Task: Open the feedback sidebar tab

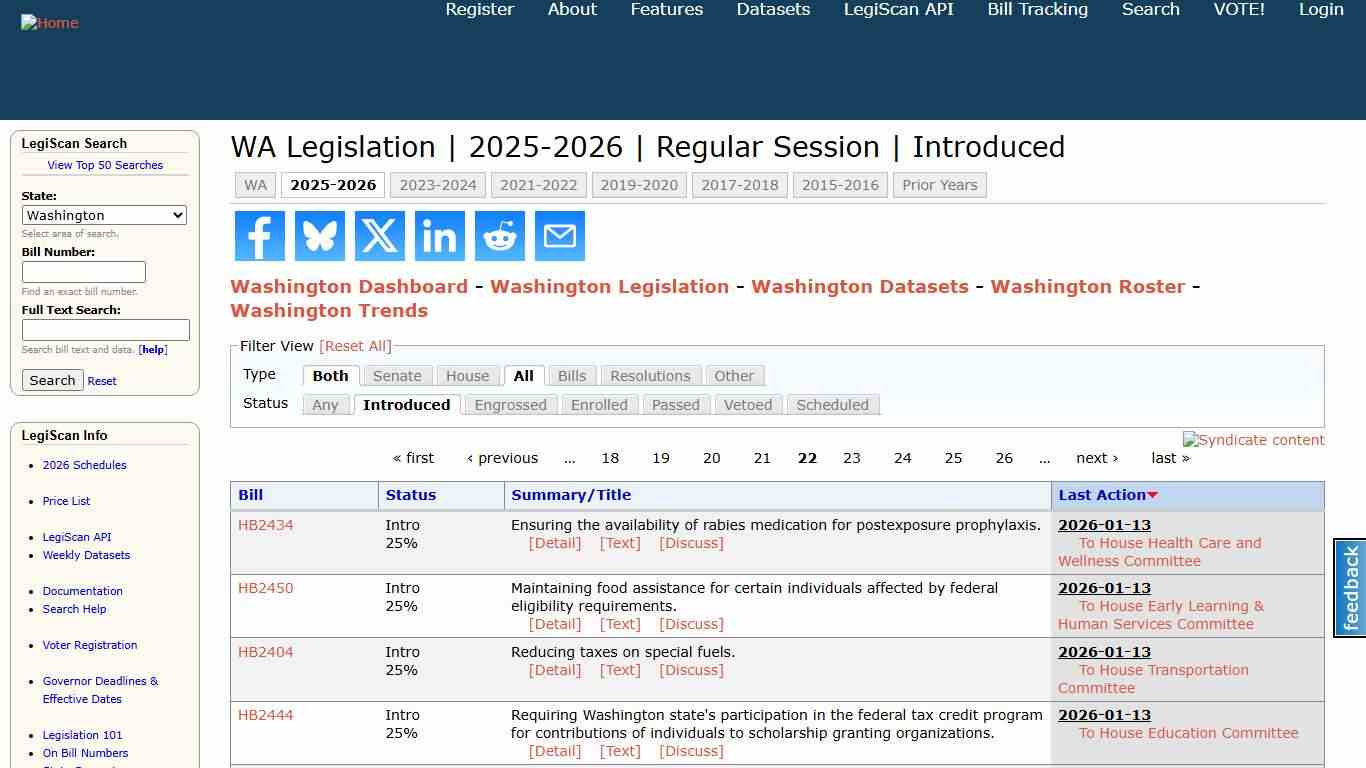Action: pyautogui.click(x=1349, y=588)
